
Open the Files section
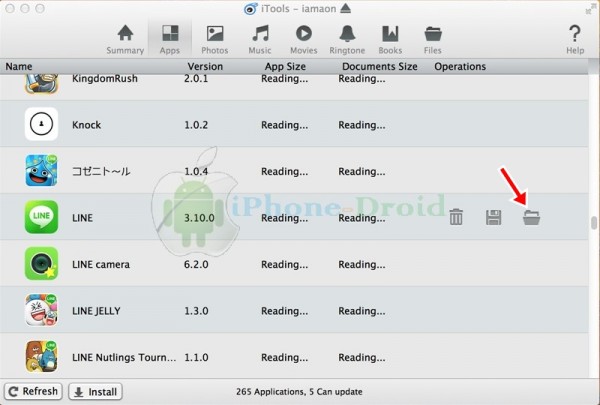[x=433, y=39]
